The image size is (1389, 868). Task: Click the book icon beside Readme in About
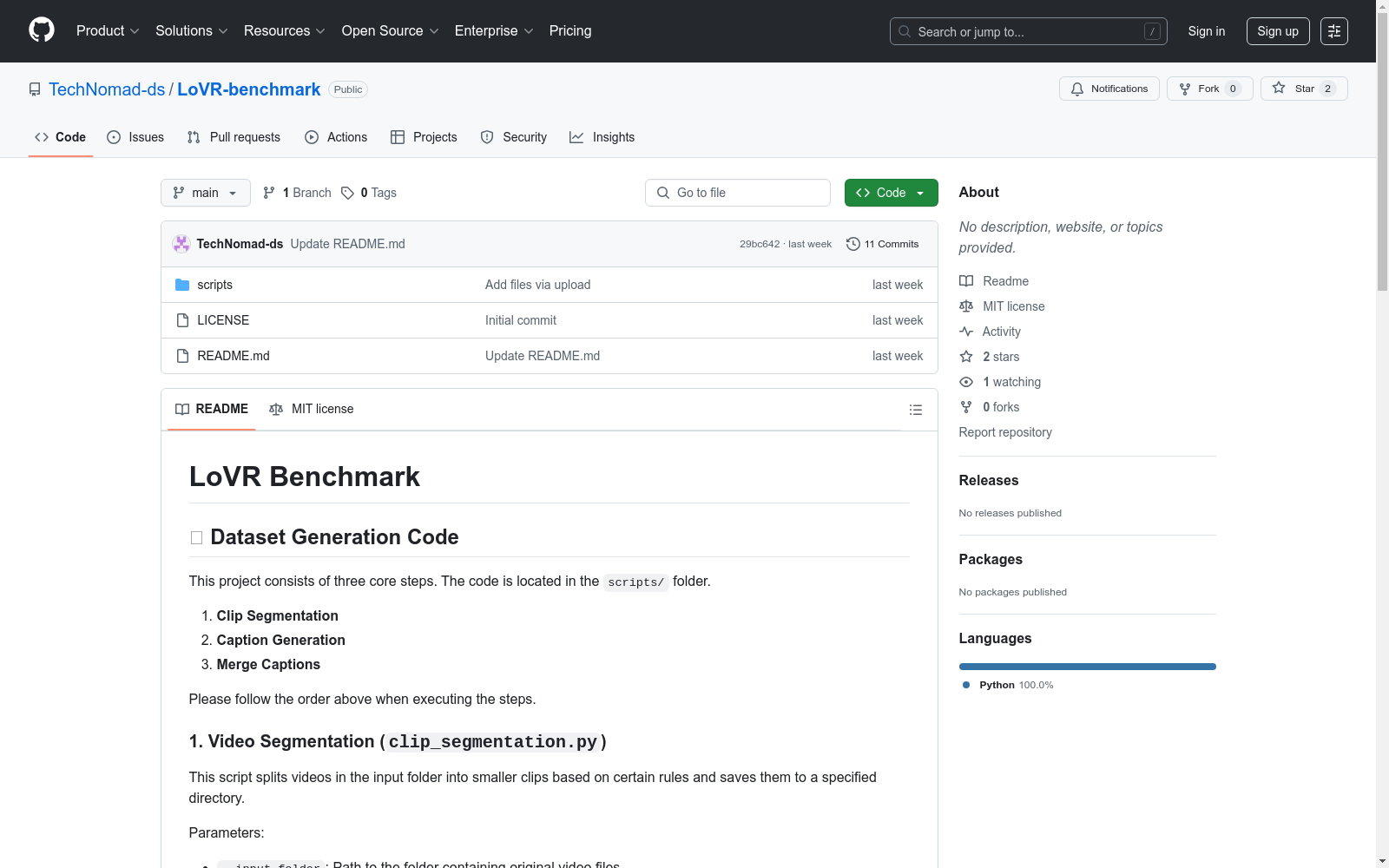coord(966,281)
